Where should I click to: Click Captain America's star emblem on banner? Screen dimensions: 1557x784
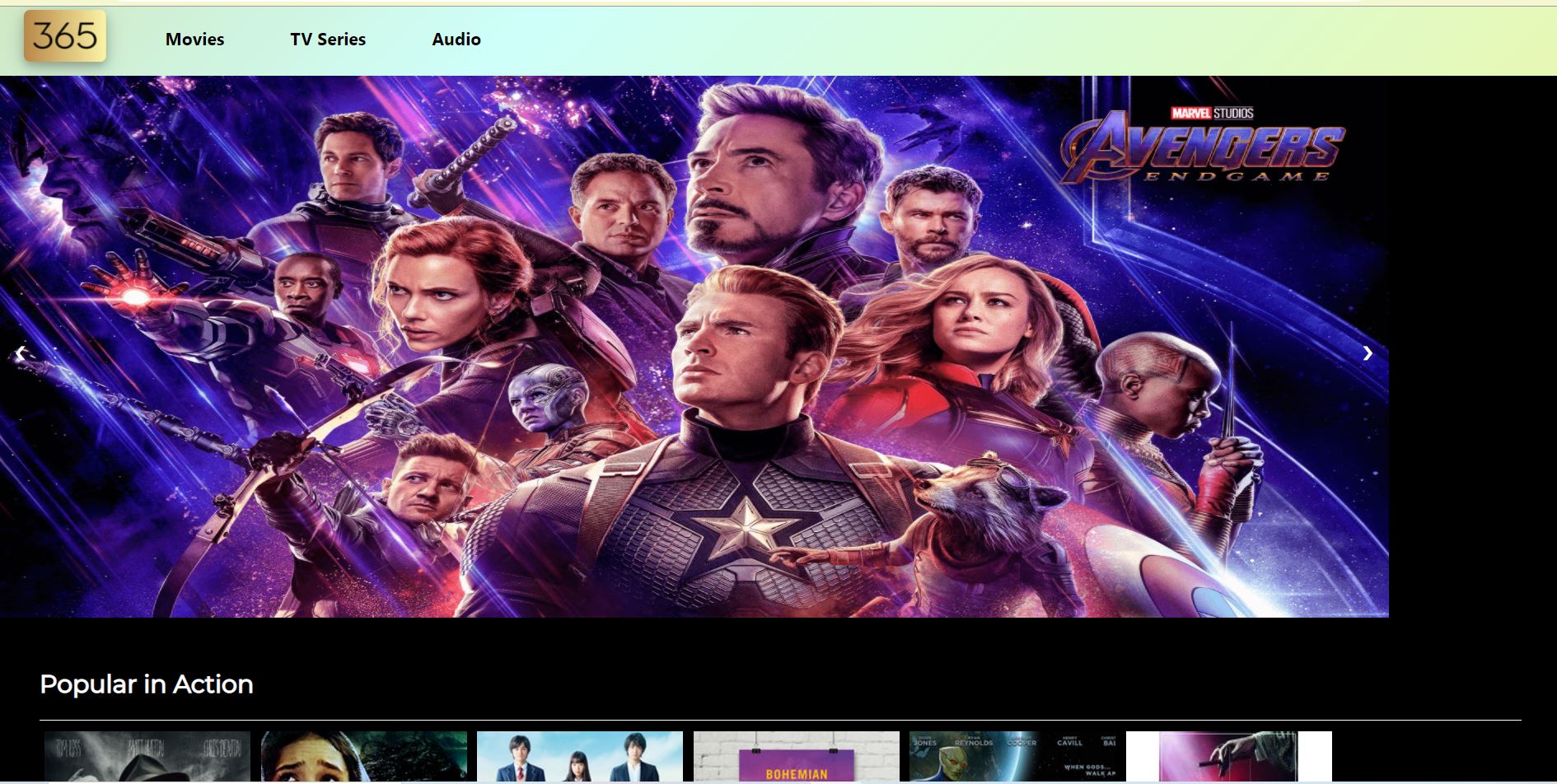(746, 525)
